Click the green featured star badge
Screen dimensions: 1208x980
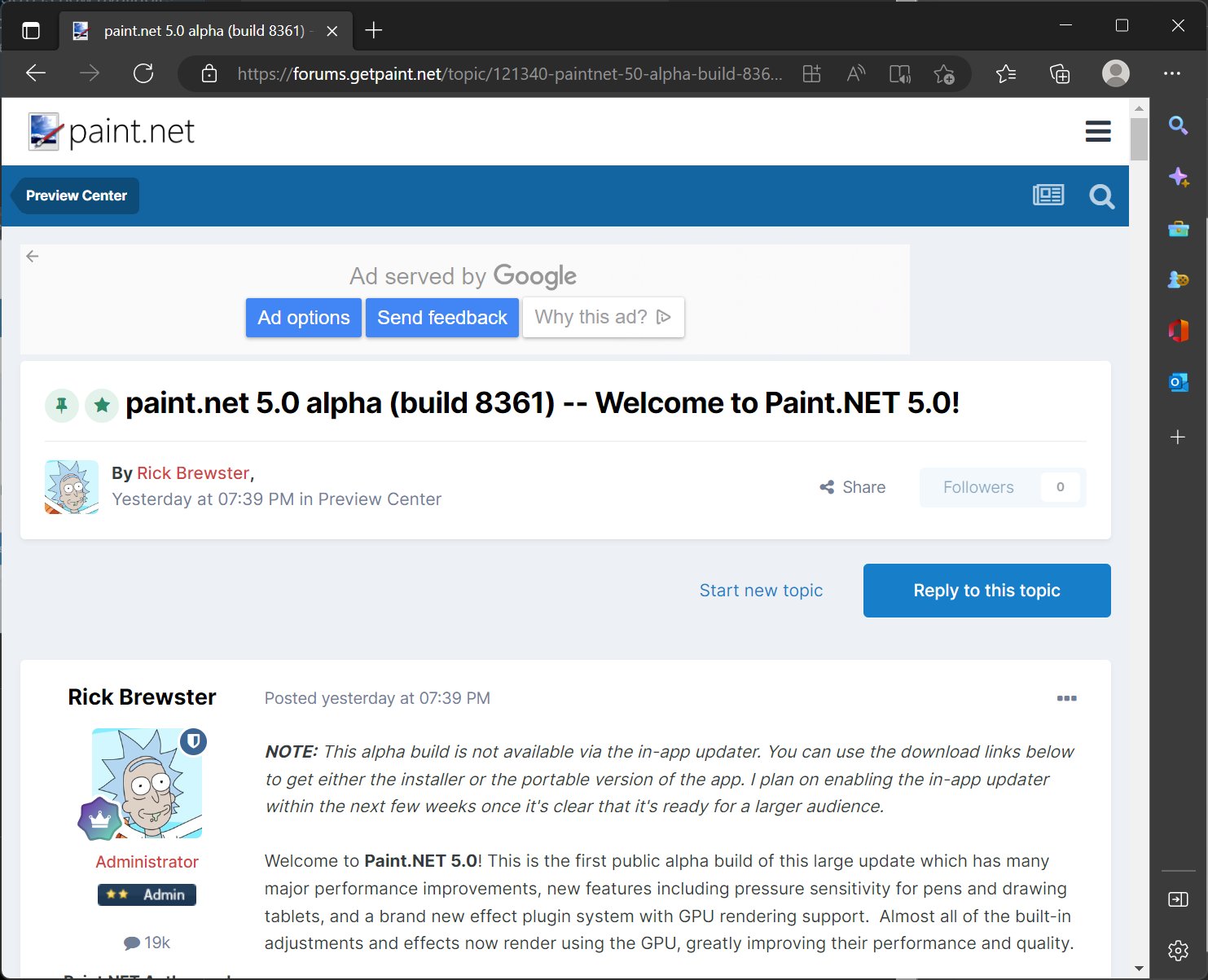(x=102, y=405)
